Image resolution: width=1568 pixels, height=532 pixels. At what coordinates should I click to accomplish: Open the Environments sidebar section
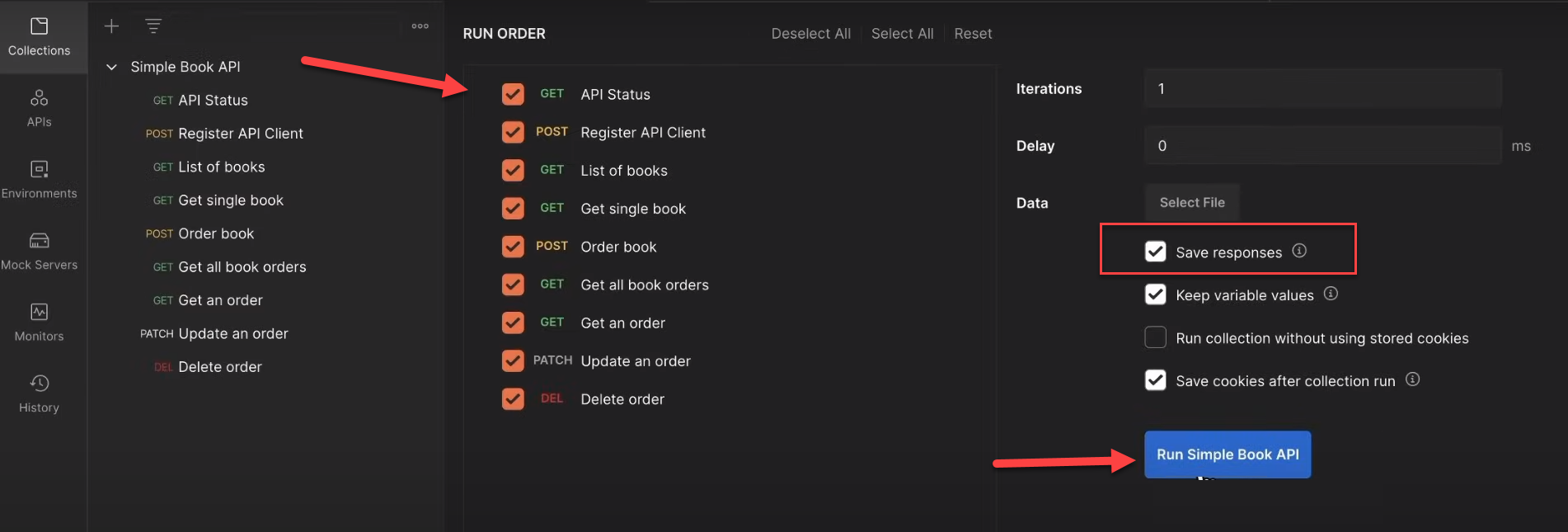[x=40, y=180]
